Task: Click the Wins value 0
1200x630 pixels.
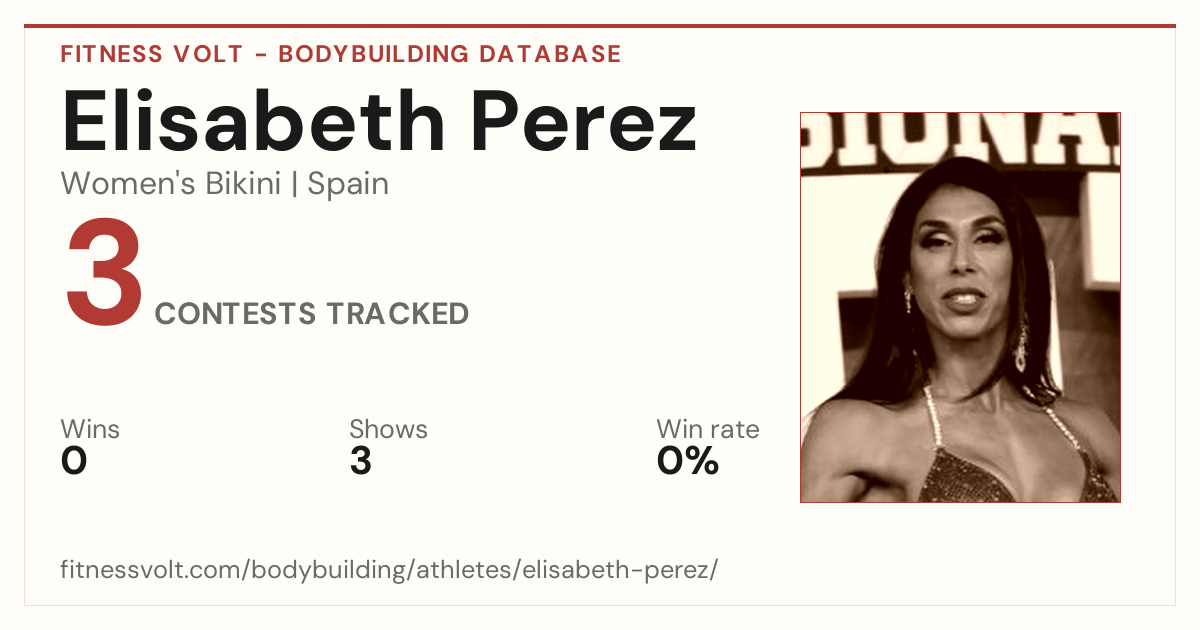Action: [x=74, y=462]
